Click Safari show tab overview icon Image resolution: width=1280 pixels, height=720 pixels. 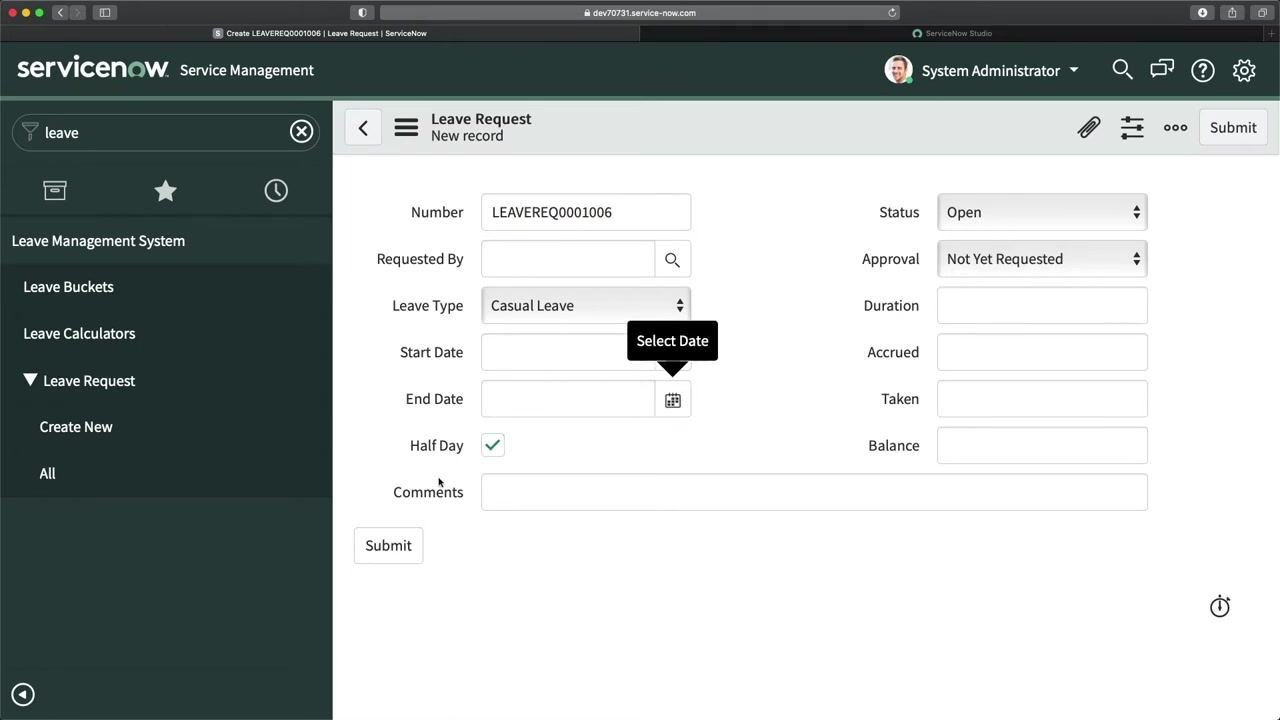pos(1262,13)
